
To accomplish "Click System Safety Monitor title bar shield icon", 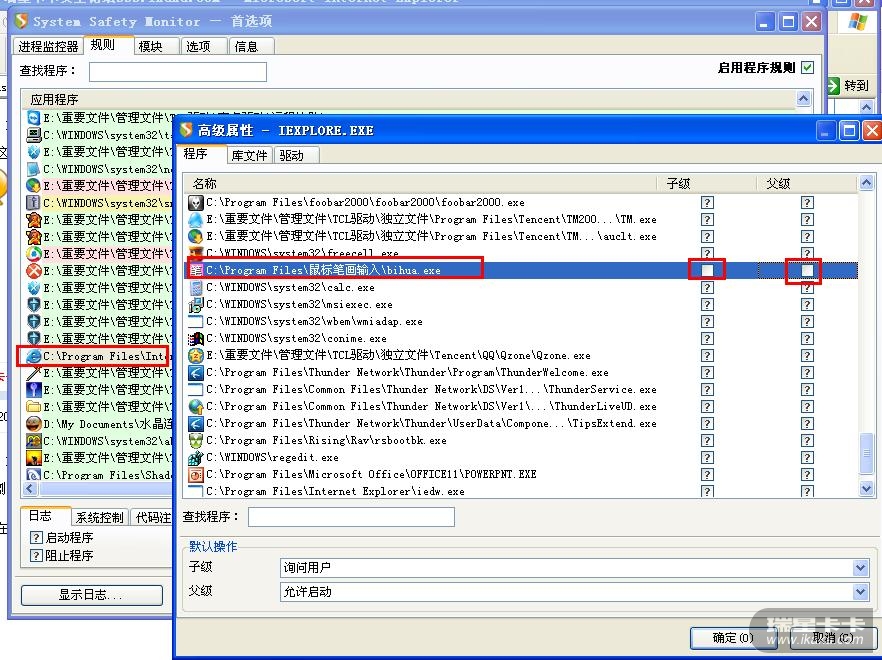I will 21,21.
